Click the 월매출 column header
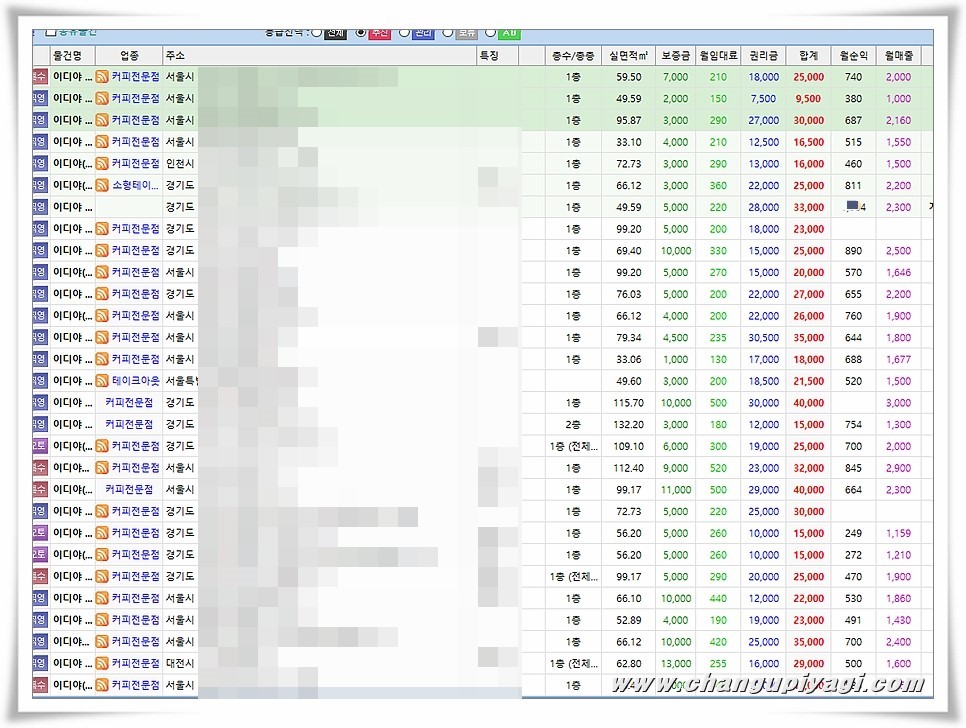 898,55
